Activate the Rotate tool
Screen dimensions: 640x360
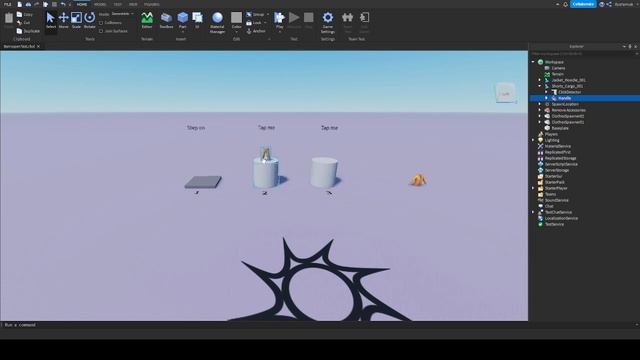pyautogui.click(x=89, y=20)
